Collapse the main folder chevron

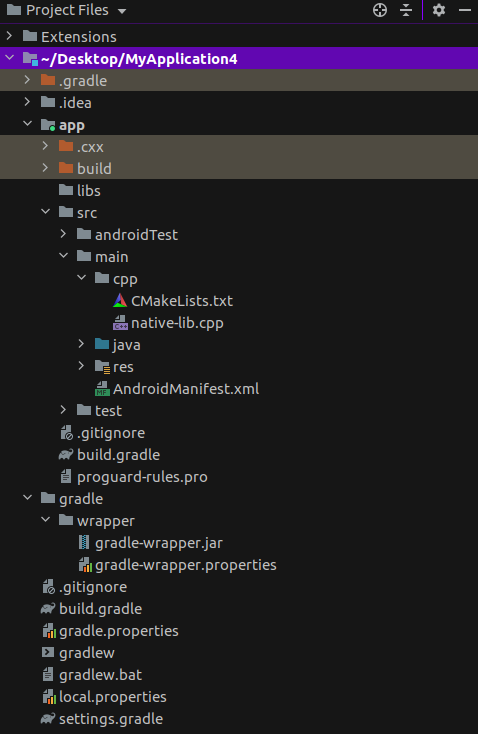click(64, 256)
